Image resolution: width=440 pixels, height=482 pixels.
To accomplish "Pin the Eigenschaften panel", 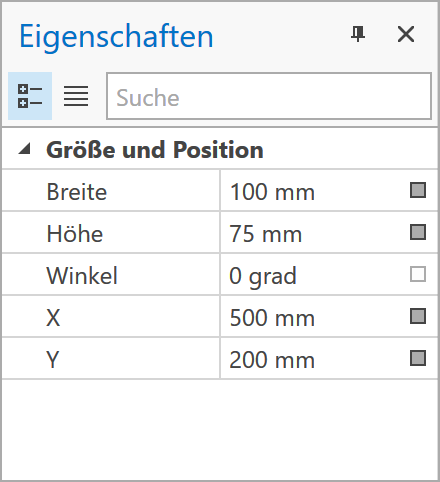I will click(358, 34).
